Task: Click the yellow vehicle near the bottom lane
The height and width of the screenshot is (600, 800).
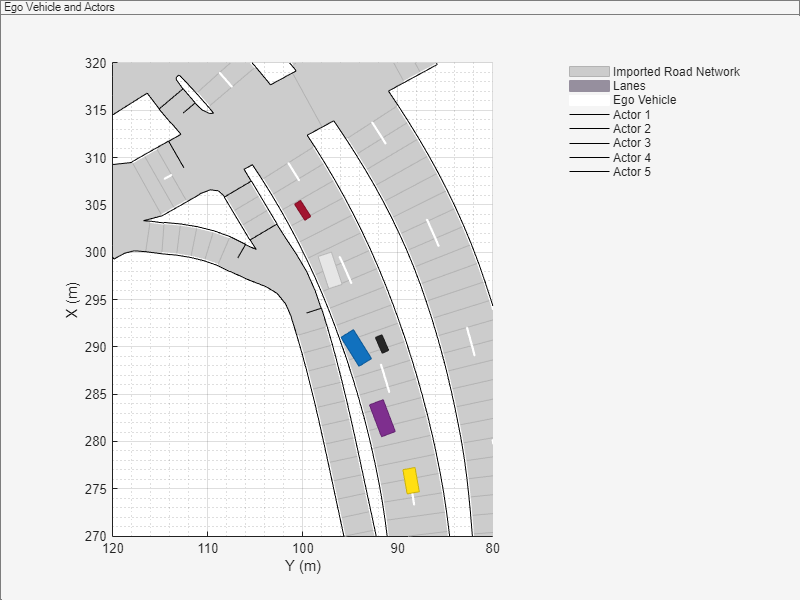Action: tap(411, 479)
